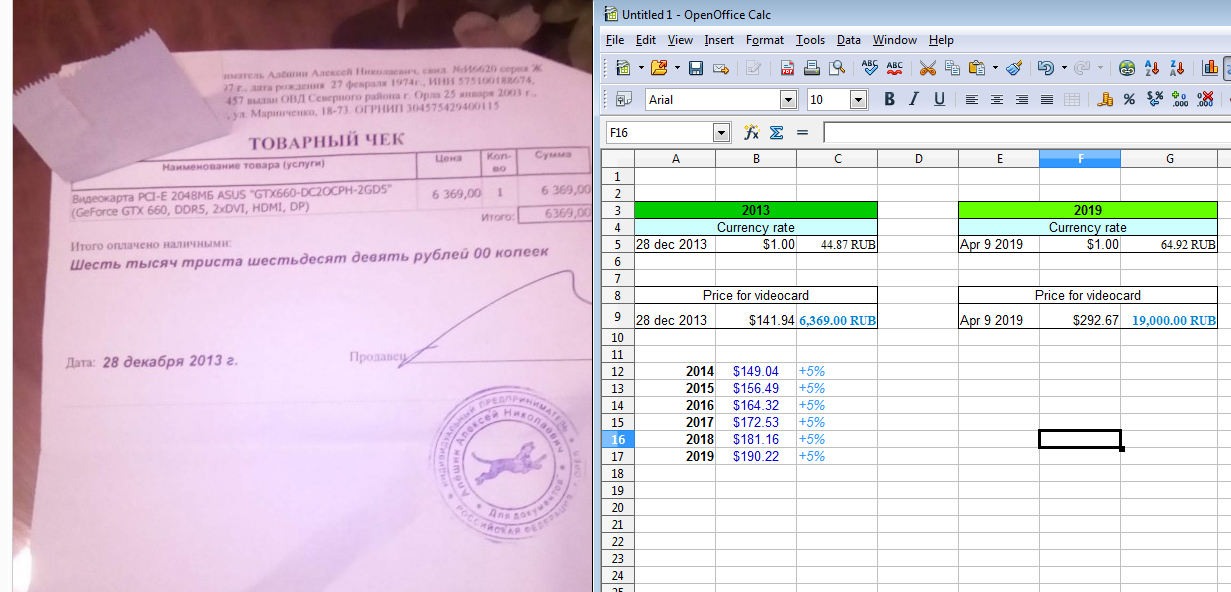This screenshot has height=592, width=1231.
Task: Select row 16 header
Action: tap(618, 439)
